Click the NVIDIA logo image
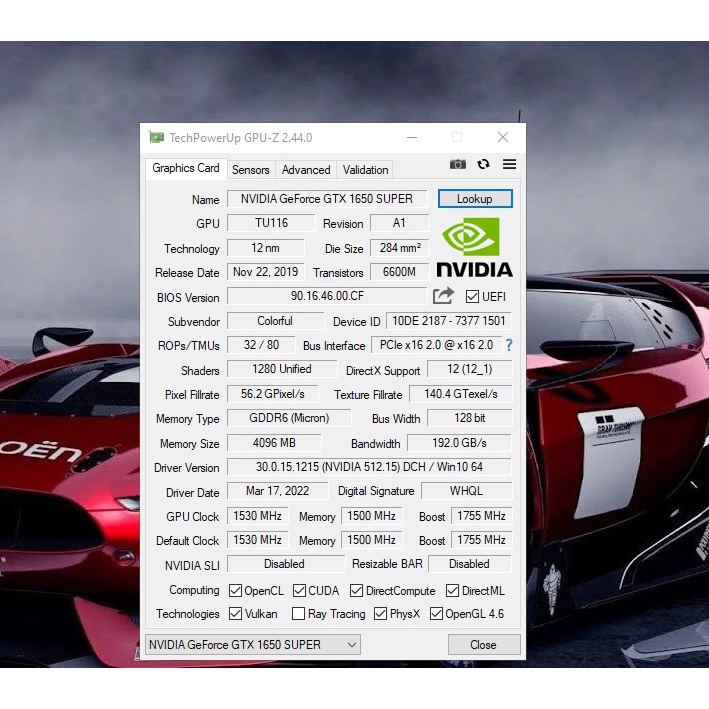Viewport: 709px width, 709px height. tap(474, 247)
